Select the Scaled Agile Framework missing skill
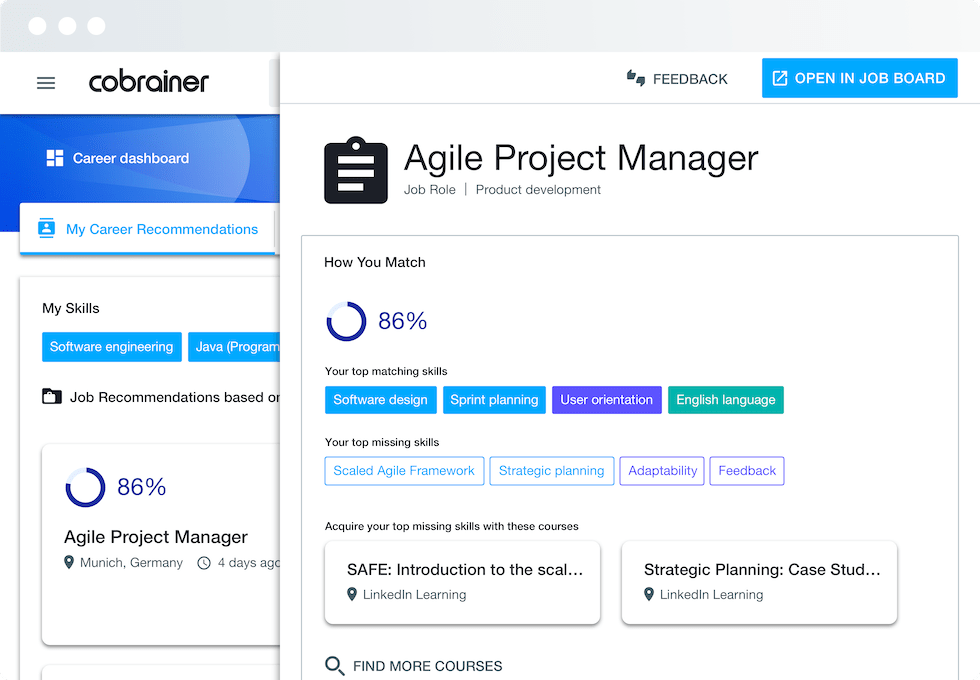This screenshot has height=680, width=980. (404, 470)
